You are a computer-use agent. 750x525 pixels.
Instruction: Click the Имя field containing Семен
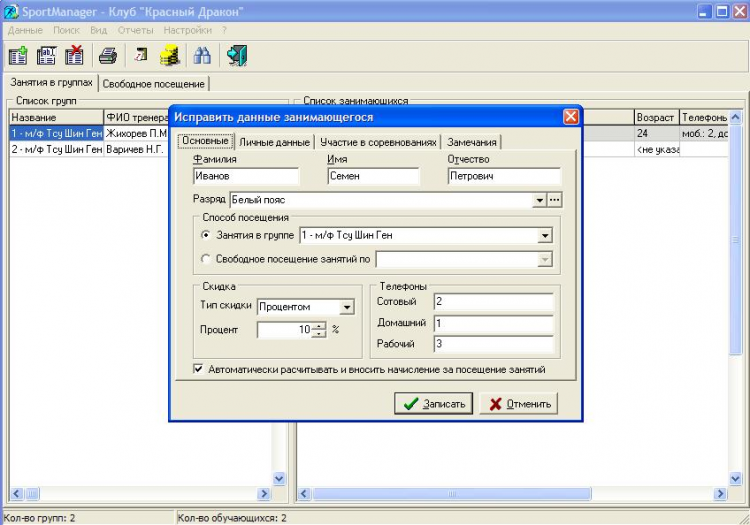[373, 176]
